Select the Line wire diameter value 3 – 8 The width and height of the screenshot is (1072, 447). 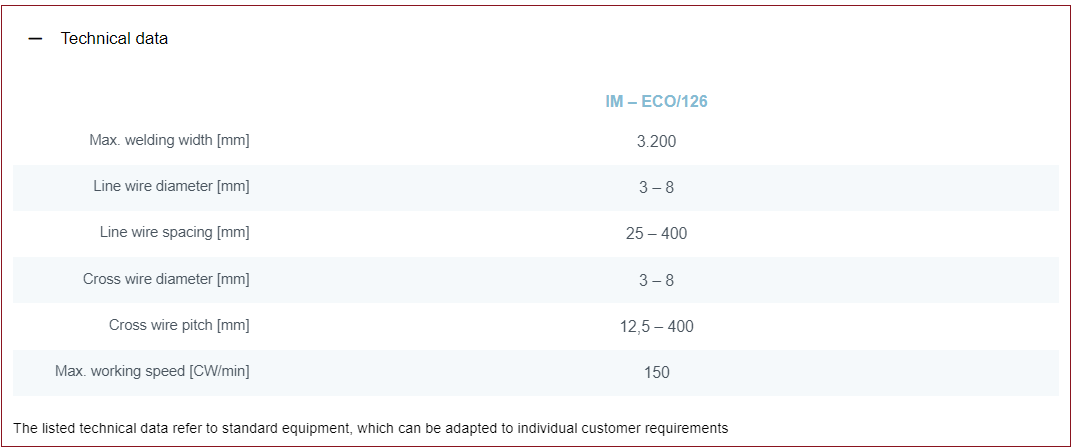[x=656, y=188]
